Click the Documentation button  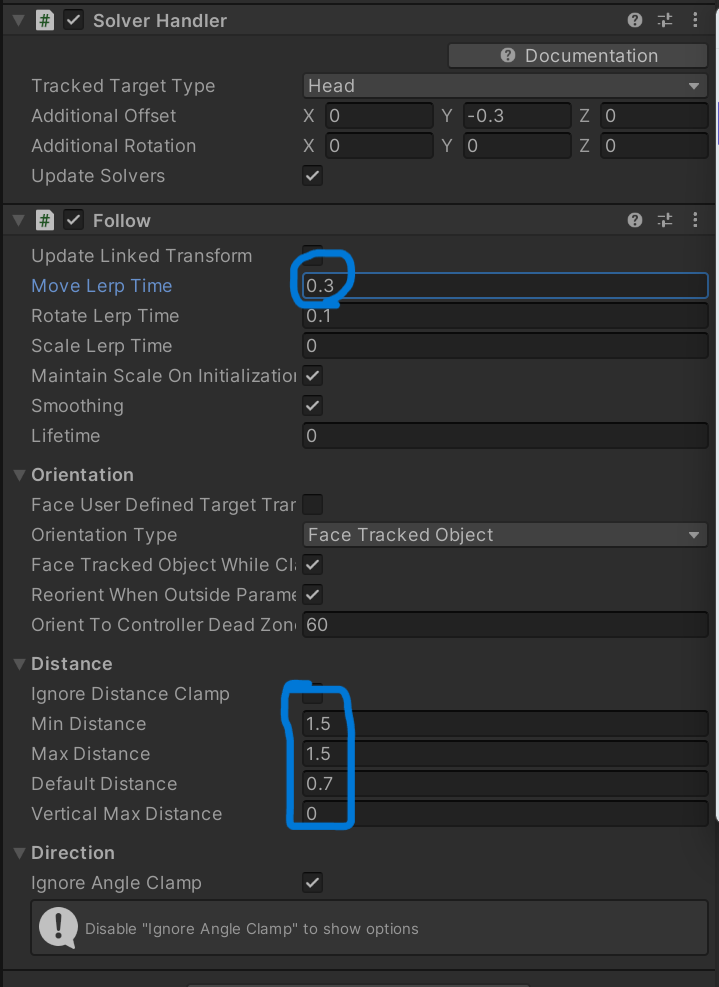578,56
